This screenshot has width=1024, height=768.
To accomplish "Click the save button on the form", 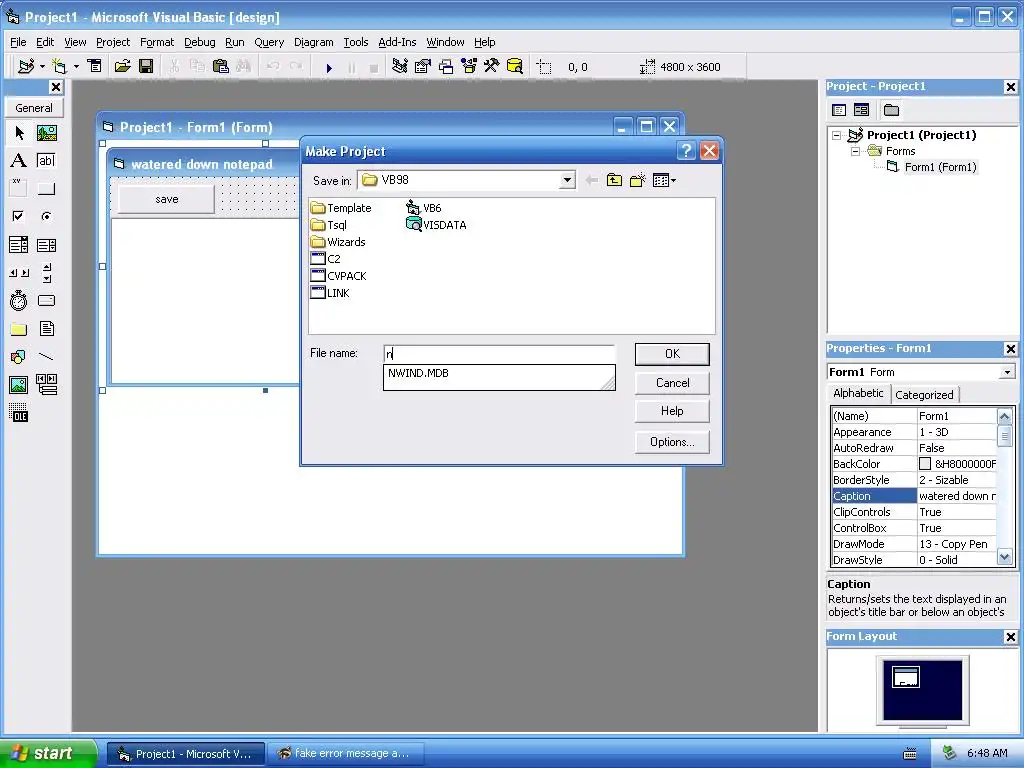I will (167, 199).
